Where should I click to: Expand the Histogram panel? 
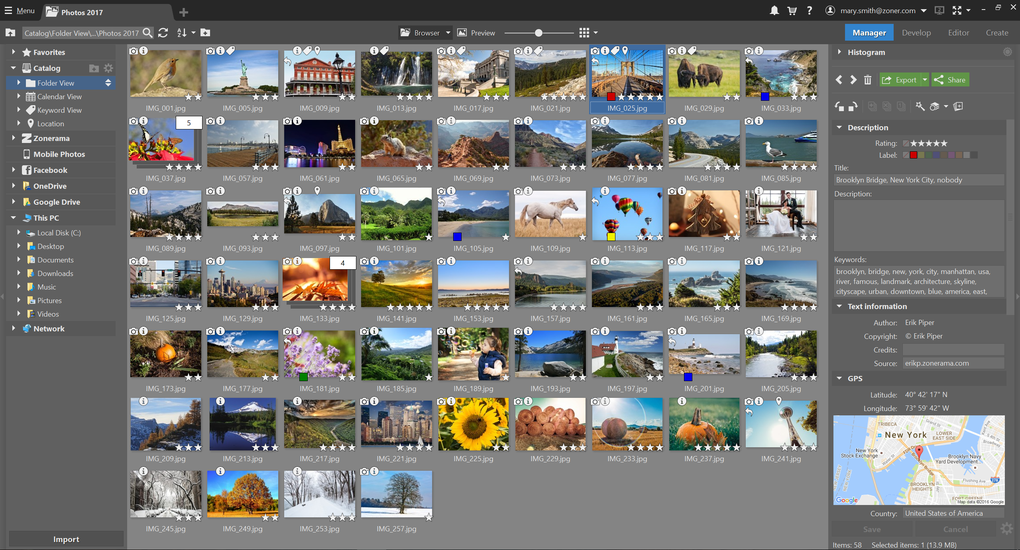point(839,52)
